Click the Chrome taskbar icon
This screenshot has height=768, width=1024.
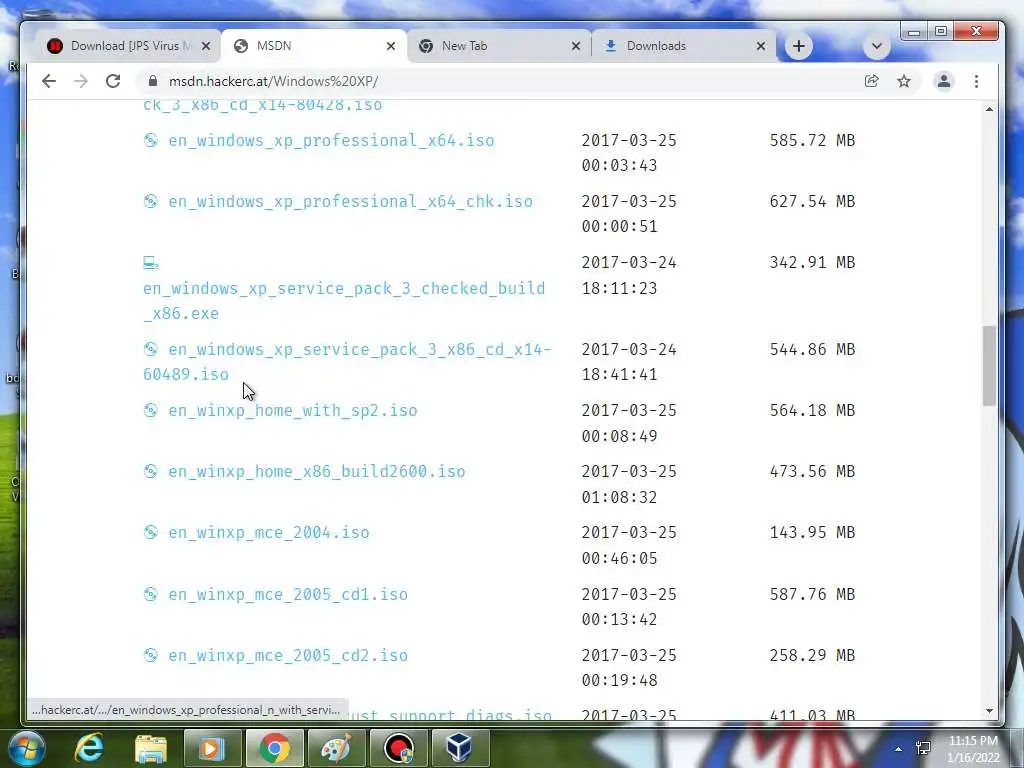click(274, 748)
